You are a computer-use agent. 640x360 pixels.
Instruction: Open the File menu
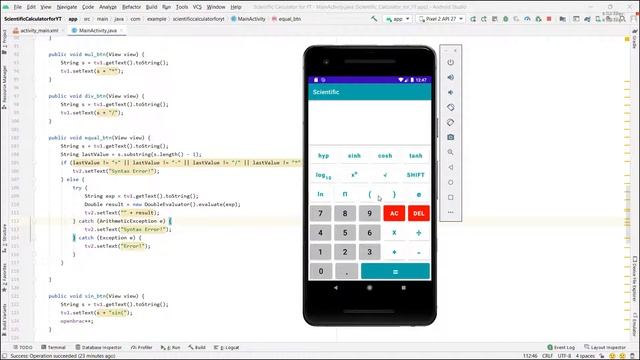click(18, 7)
